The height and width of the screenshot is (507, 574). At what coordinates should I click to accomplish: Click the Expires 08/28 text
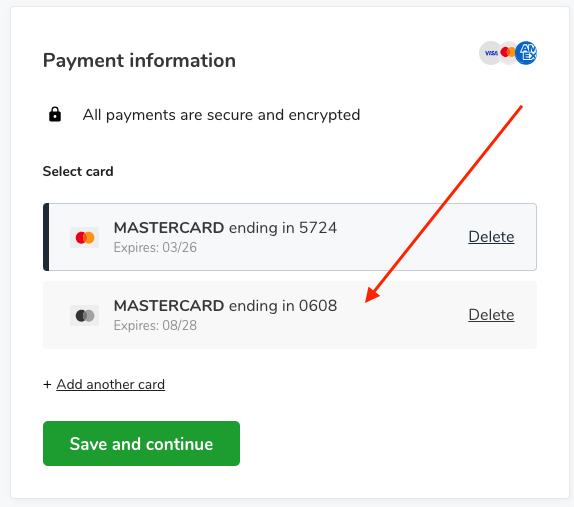point(155,325)
